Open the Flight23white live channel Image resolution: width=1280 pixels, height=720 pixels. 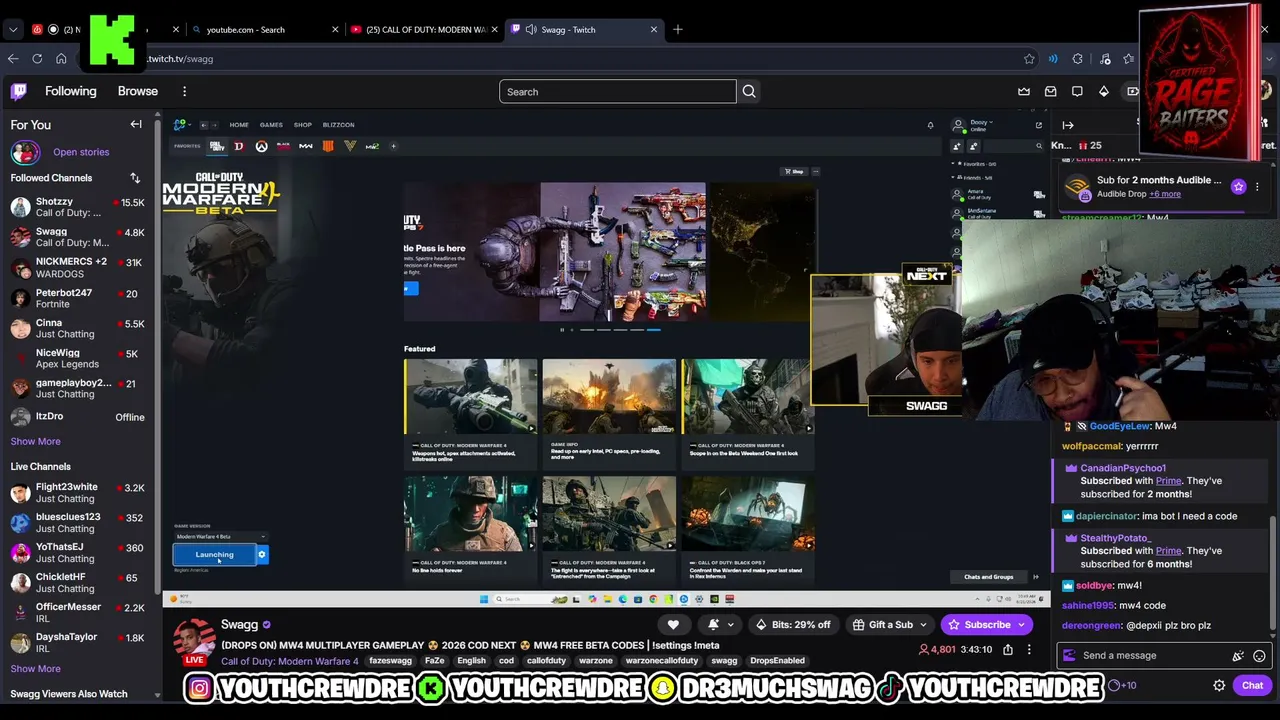pos(78,493)
